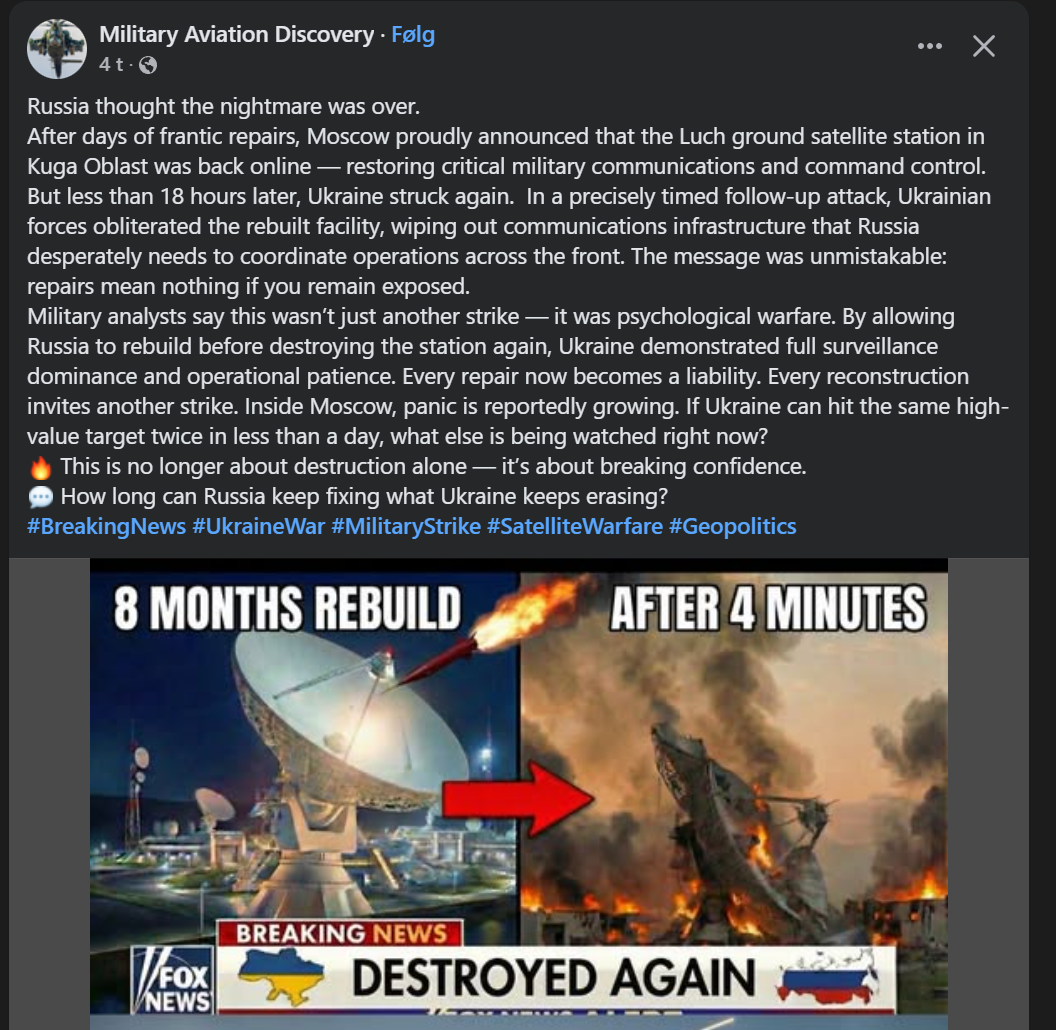
Task: Close the post viewer with the X
Action: point(984,46)
